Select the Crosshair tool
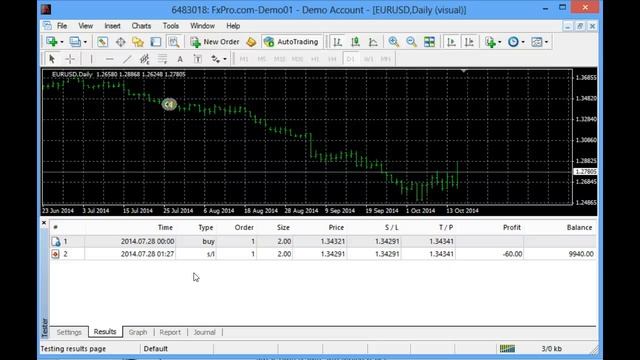The height and width of the screenshot is (360, 640). click(70, 59)
